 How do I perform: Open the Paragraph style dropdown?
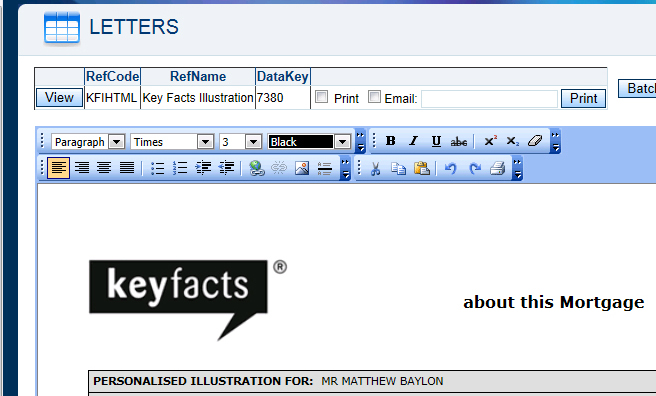[117, 142]
